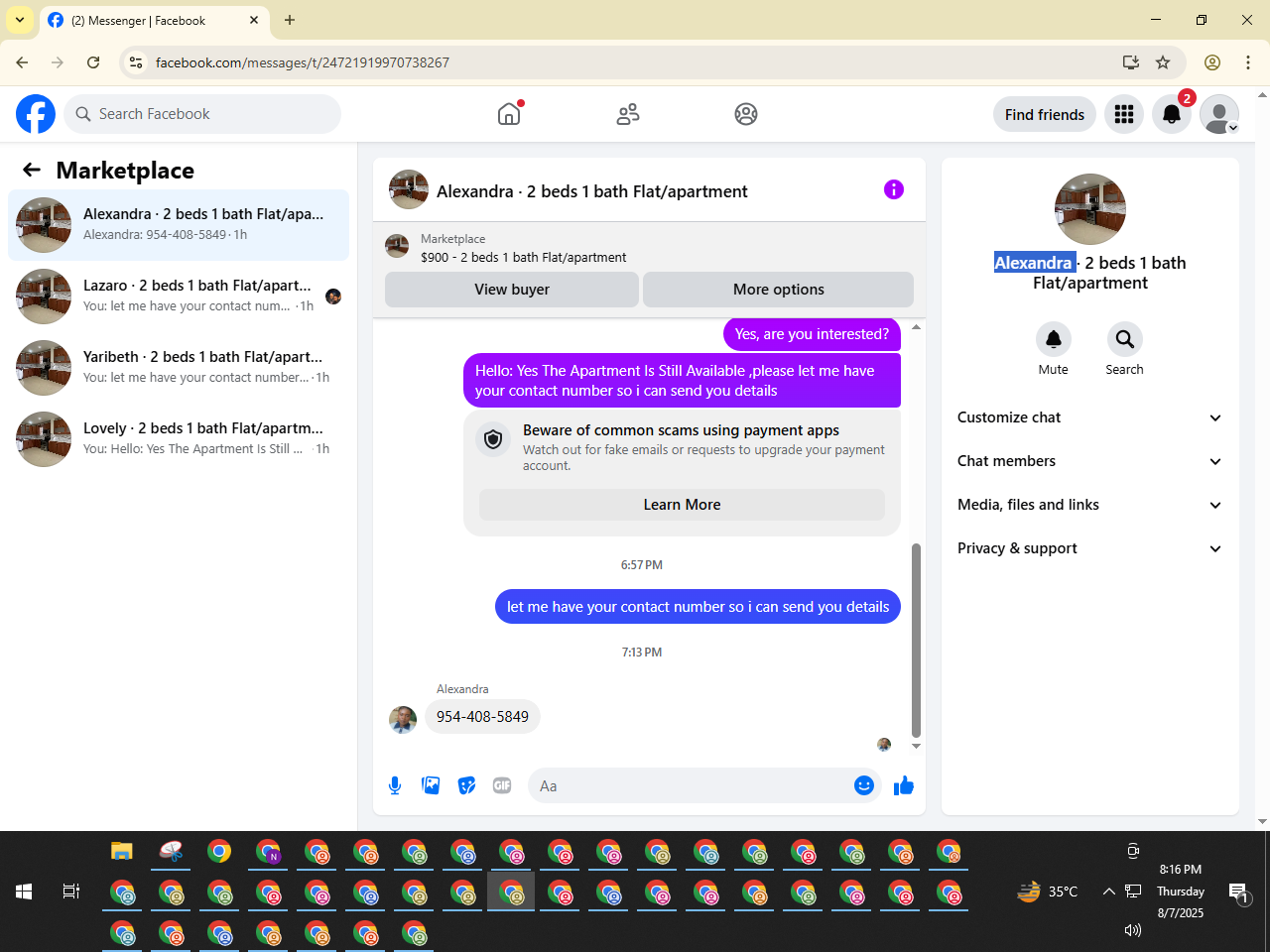Send a thumbs-up like
Viewport: 1270px width, 952px height.
pos(904,786)
